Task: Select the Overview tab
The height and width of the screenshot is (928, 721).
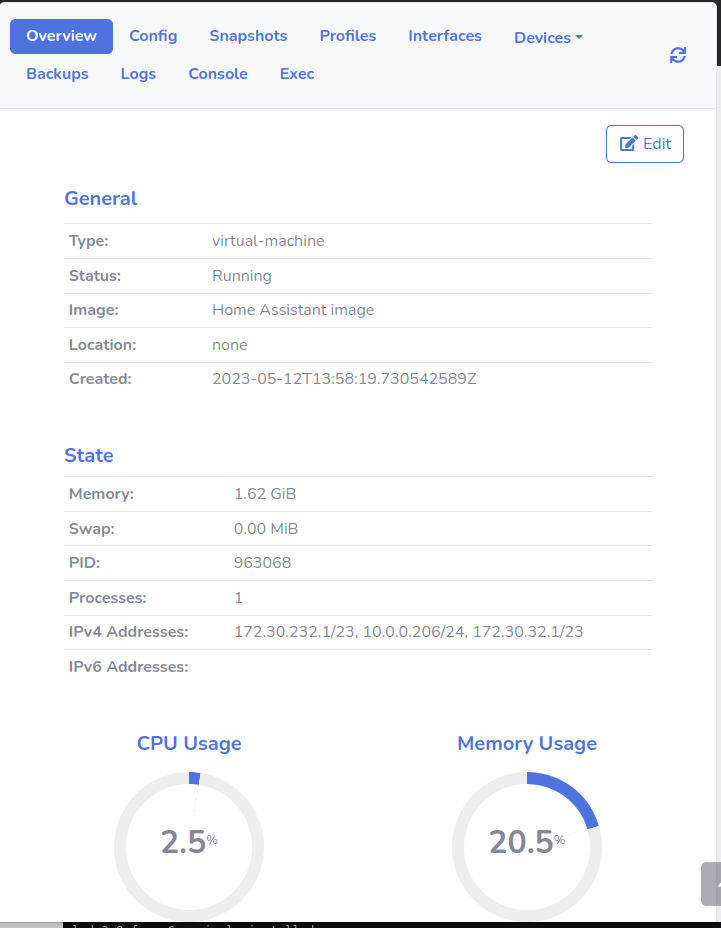Action: point(61,36)
